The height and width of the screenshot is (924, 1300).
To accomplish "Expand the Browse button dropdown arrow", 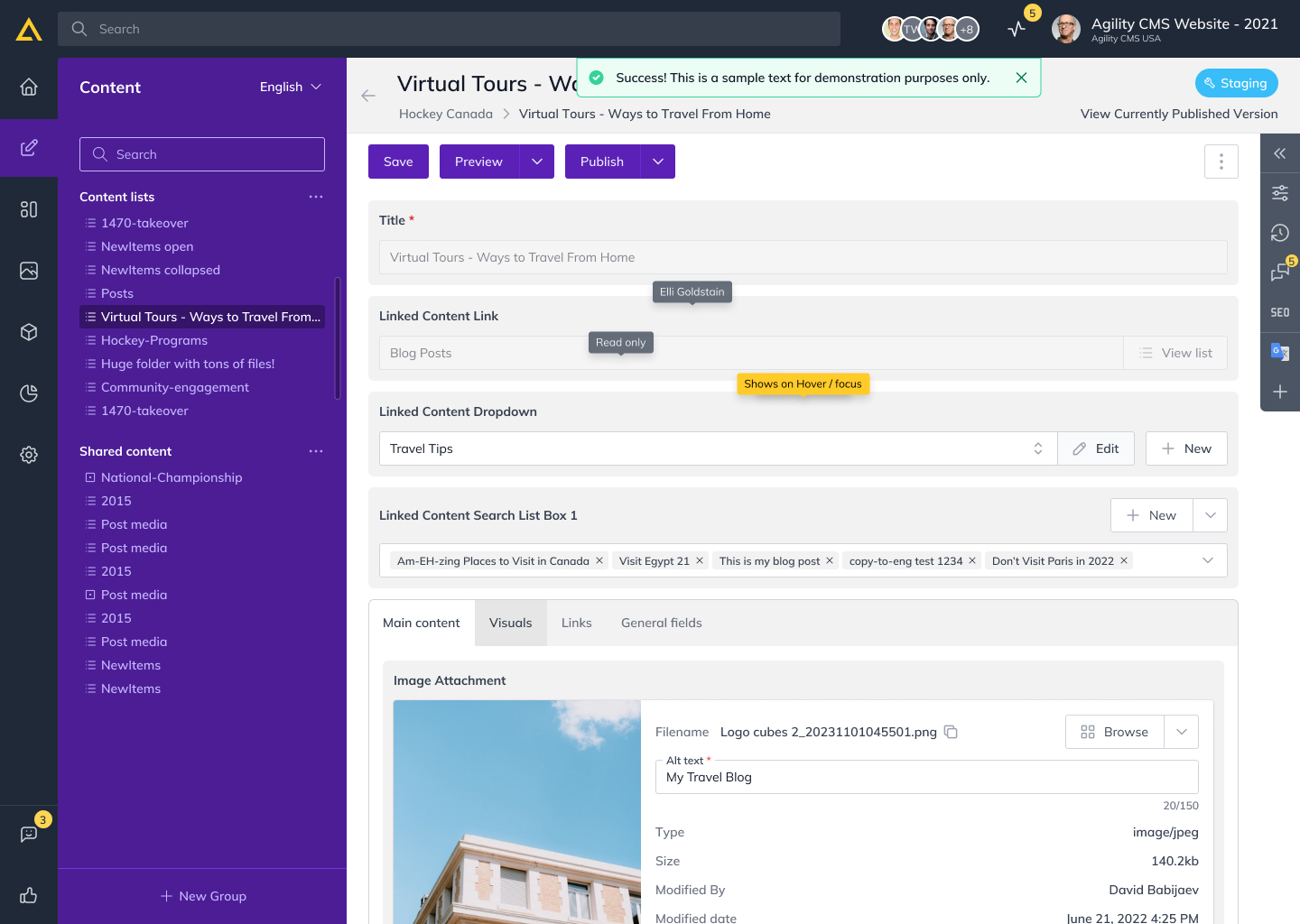I will tap(1182, 732).
